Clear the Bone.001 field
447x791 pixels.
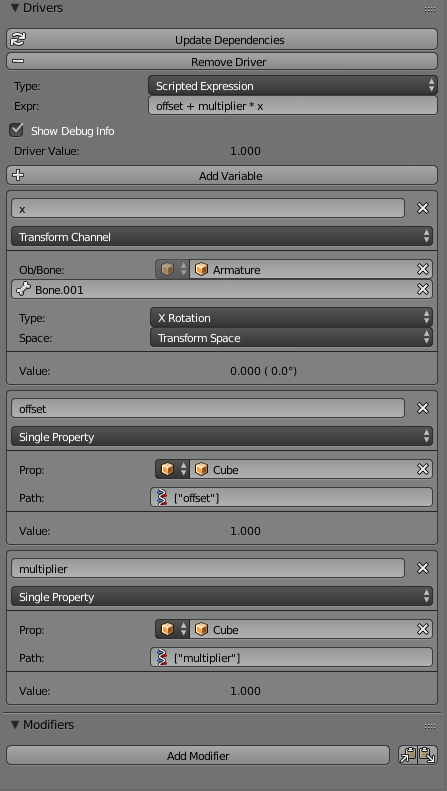pyautogui.click(x=423, y=289)
